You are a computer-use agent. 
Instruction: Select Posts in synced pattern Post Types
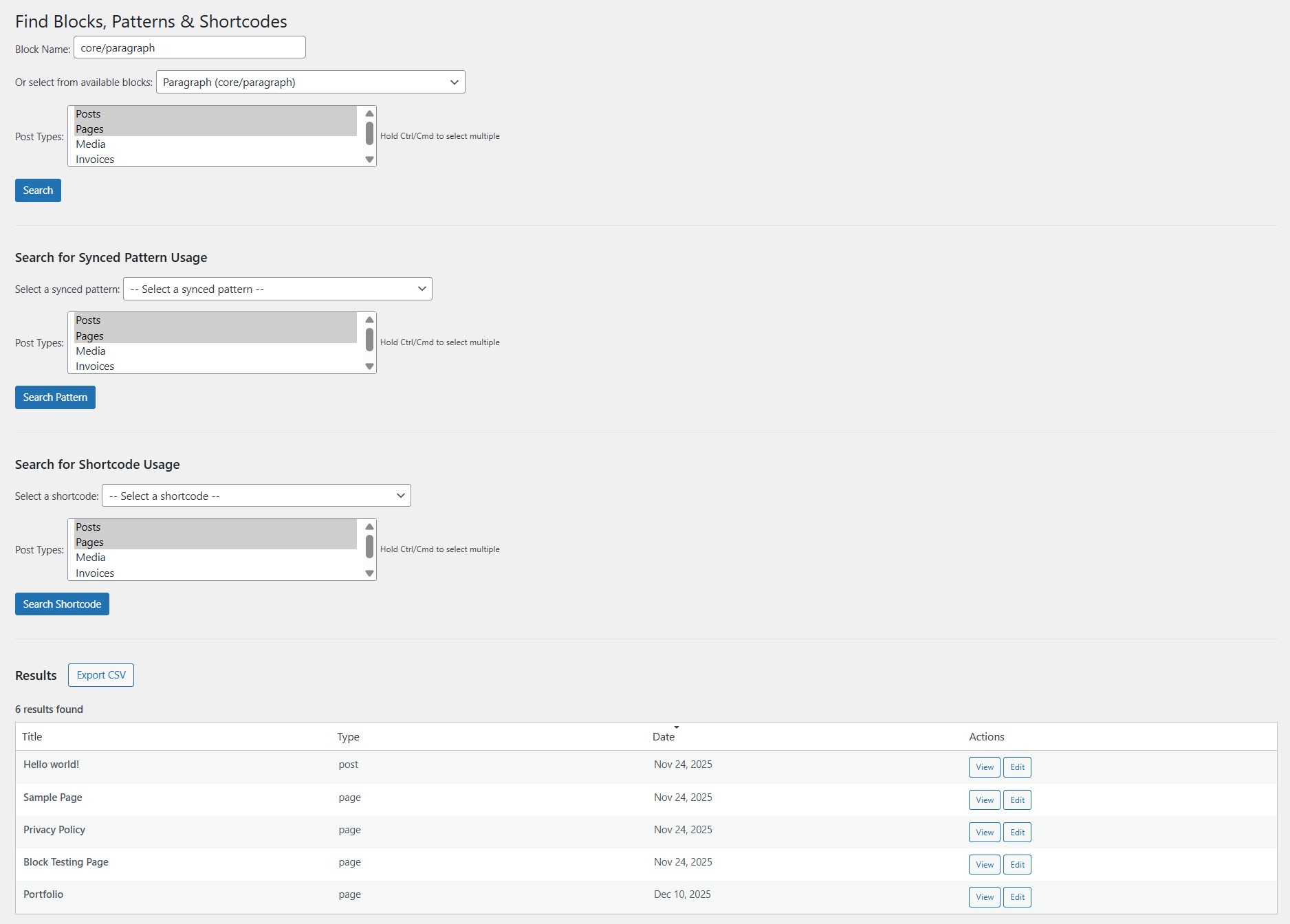(215, 320)
